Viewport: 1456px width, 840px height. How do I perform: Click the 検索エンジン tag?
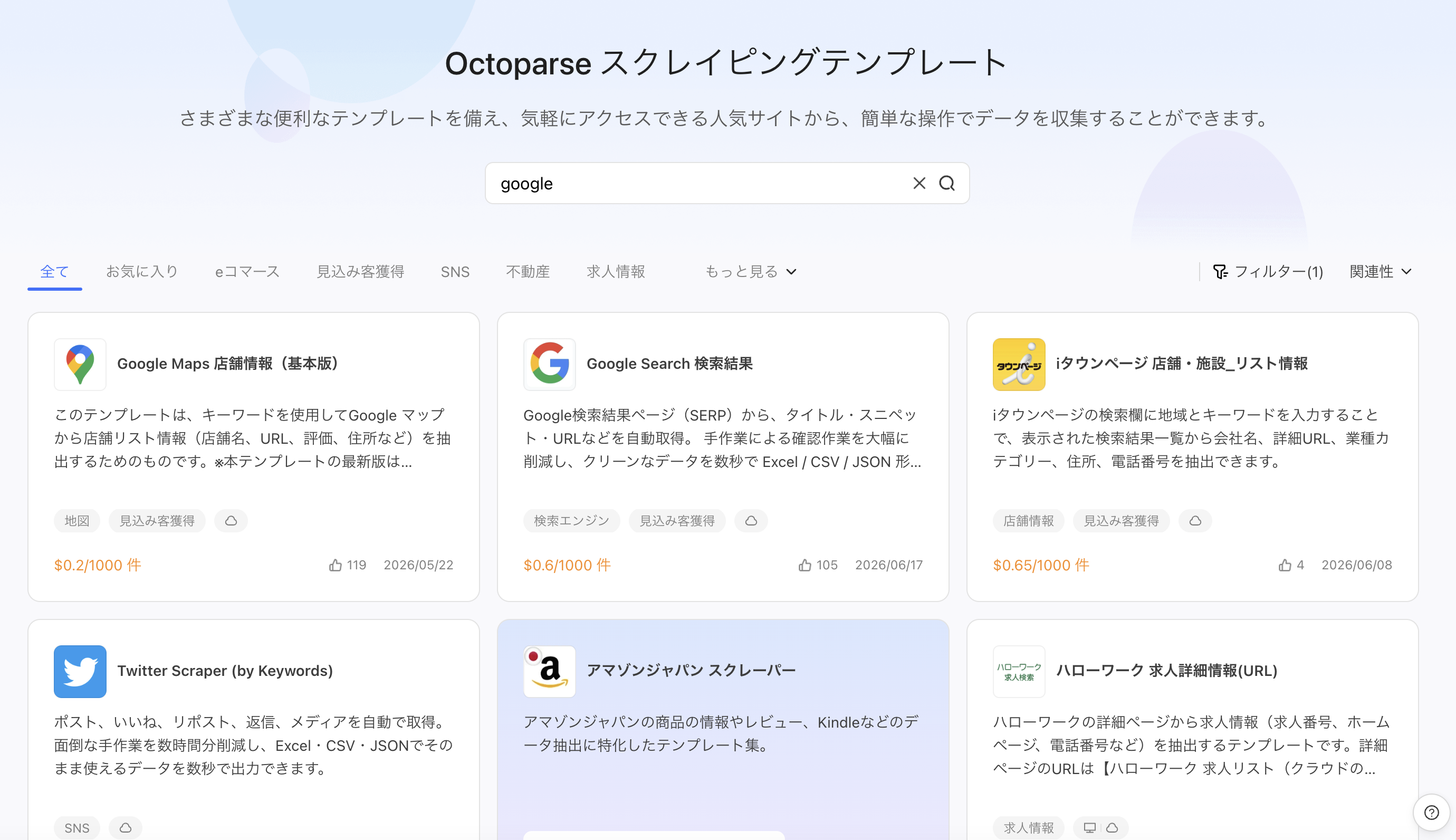tap(571, 520)
